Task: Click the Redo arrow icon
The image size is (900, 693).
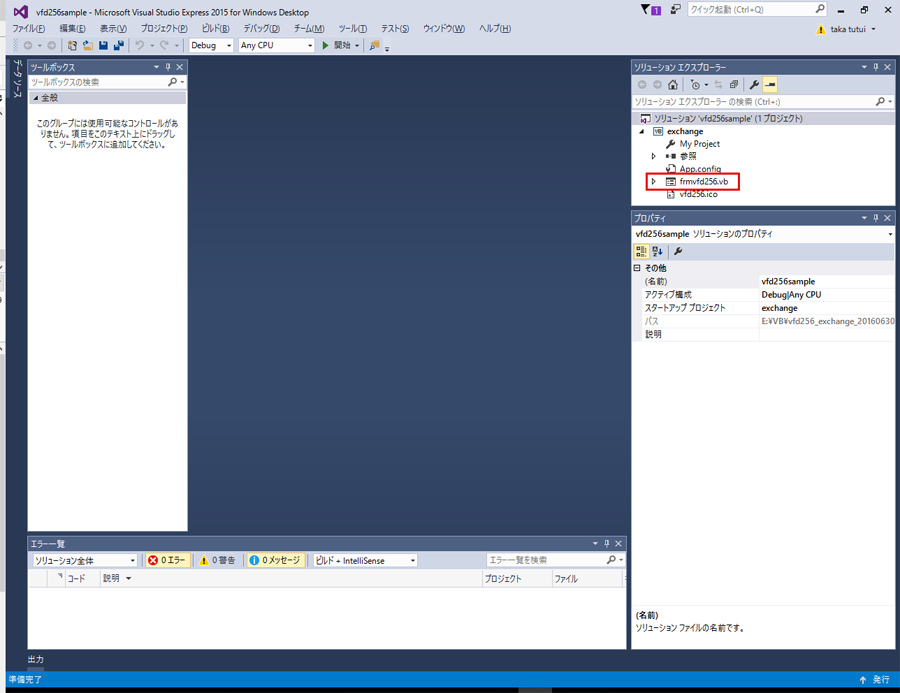Action: point(164,45)
